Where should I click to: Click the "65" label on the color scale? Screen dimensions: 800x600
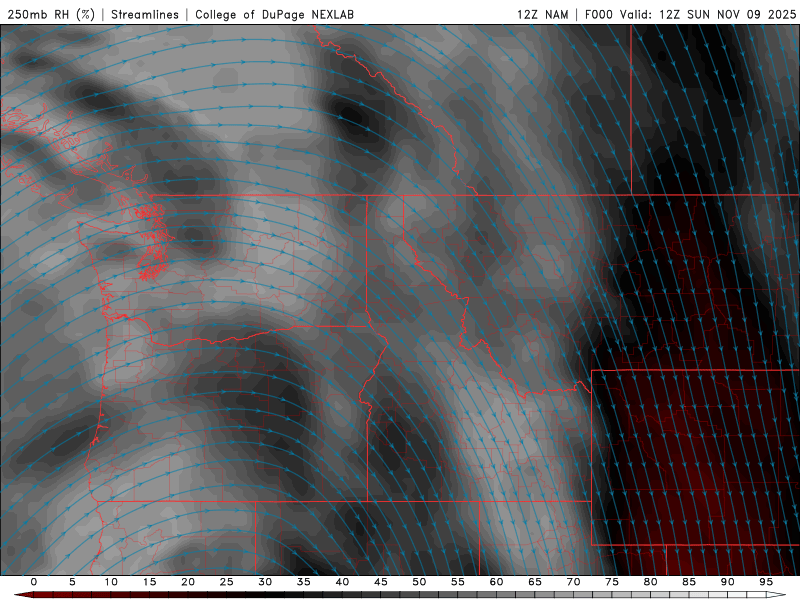[x=535, y=582]
